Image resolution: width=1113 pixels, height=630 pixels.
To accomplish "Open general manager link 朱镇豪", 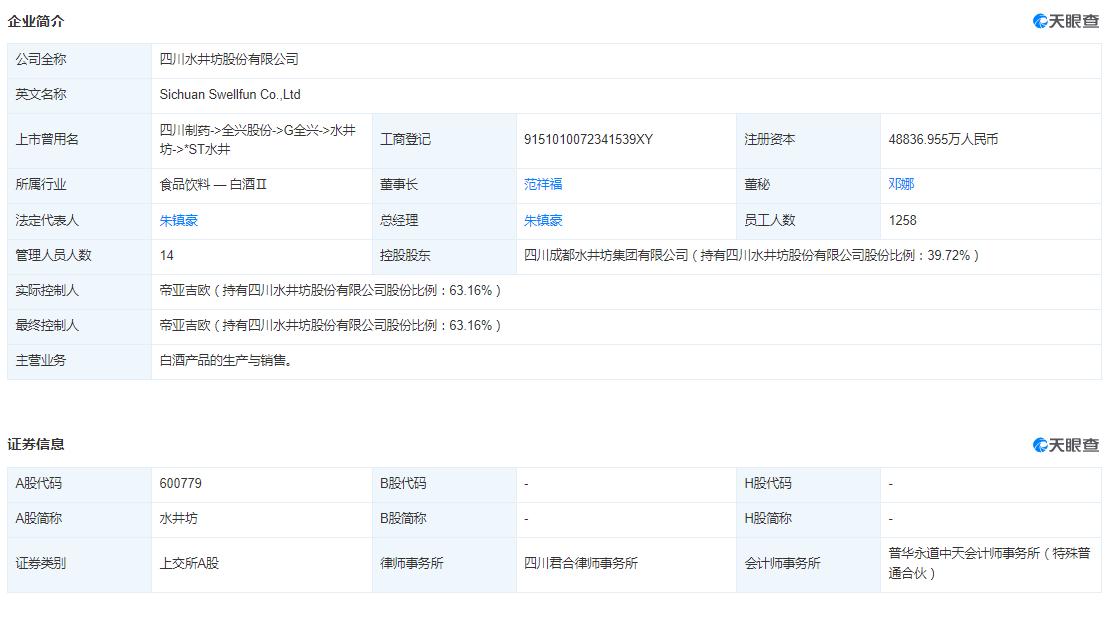I will coord(543,221).
